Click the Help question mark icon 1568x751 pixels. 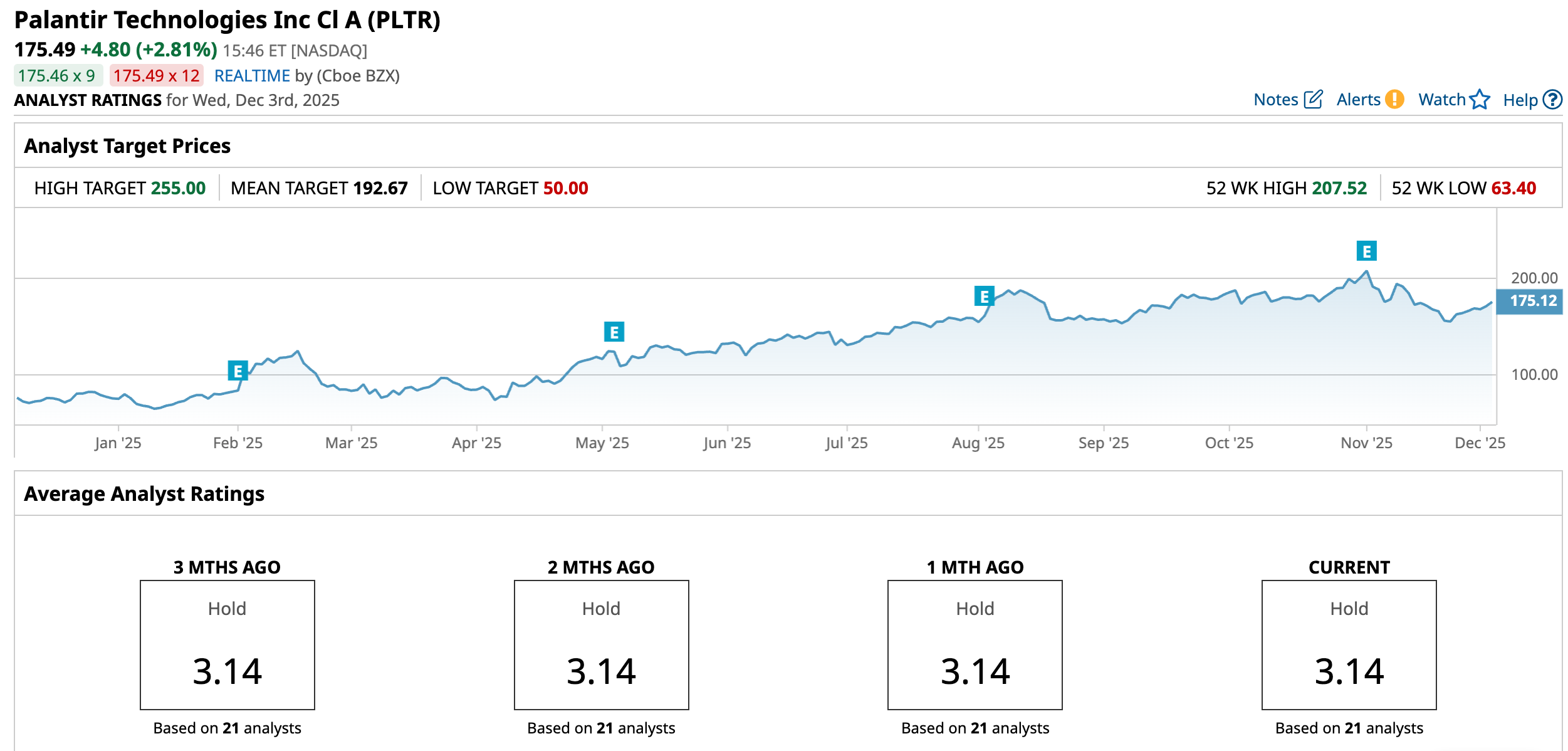point(1552,100)
